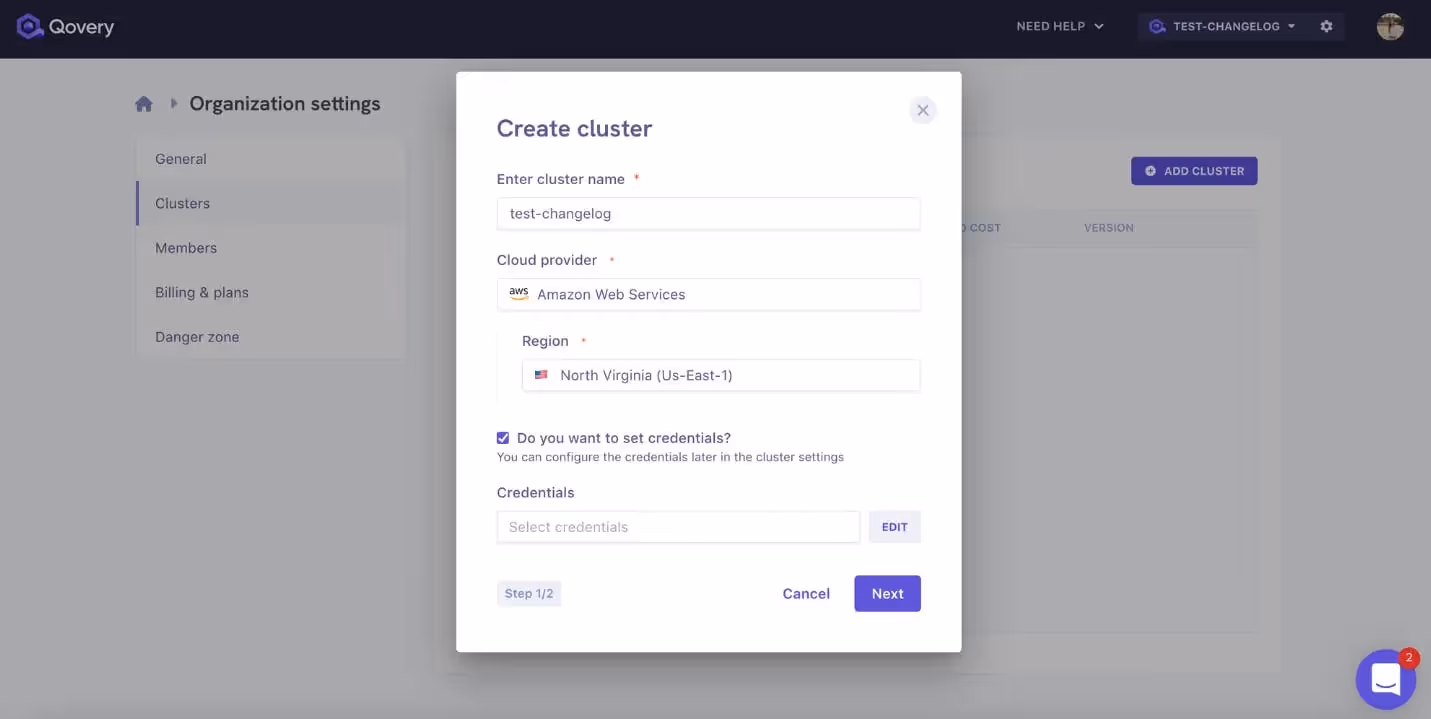The height and width of the screenshot is (719, 1431).
Task: Open the Region selector
Action: click(720, 375)
